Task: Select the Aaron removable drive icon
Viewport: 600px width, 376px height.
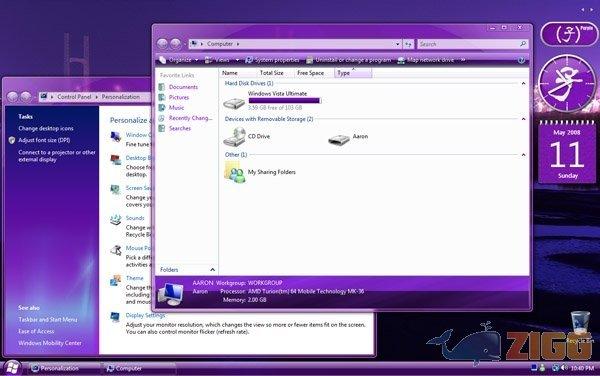Action: [339, 140]
